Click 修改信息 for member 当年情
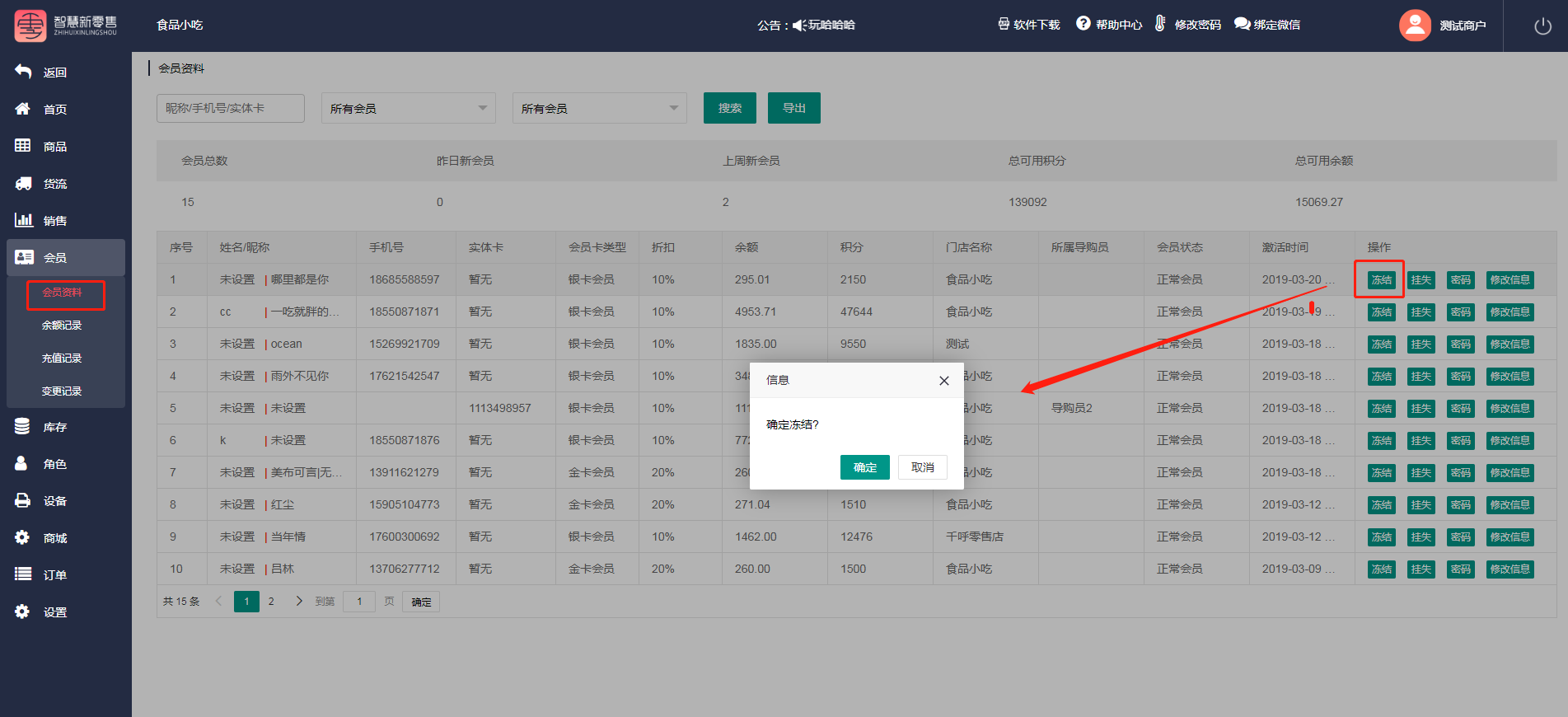This screenshot has width=1568, height=717. point(1510,537)
